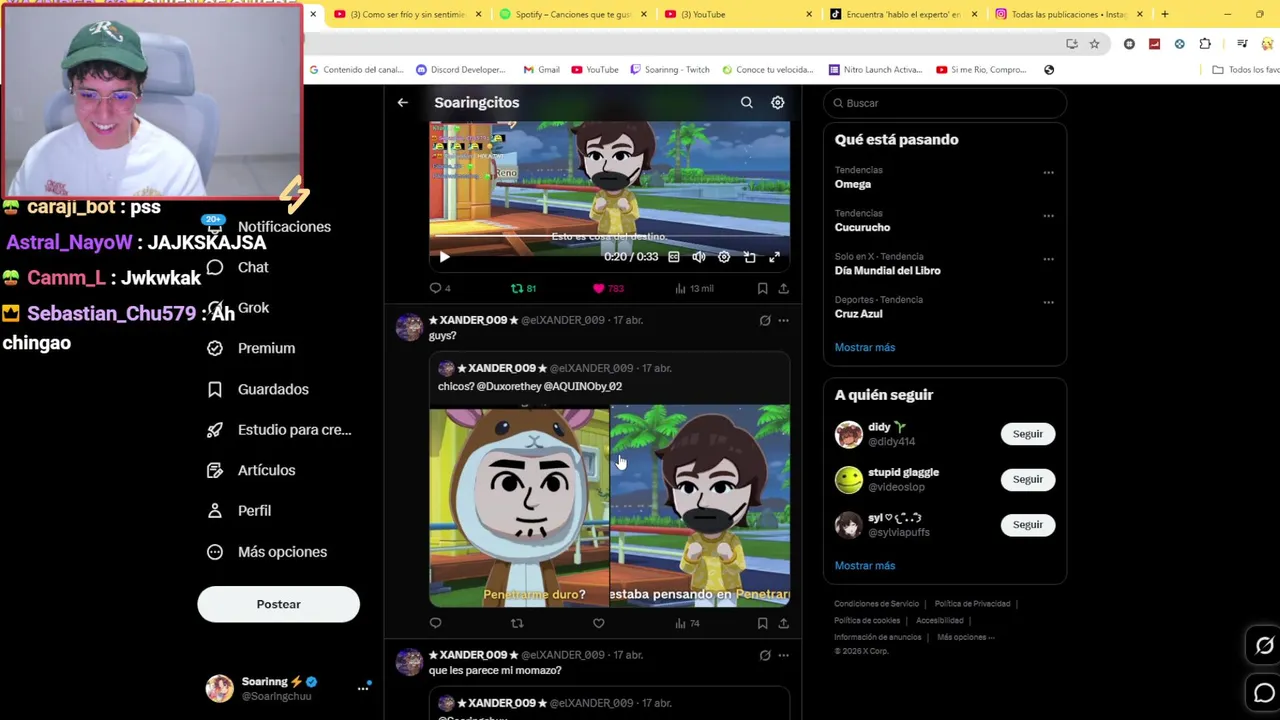Open the Soaringg - Twitch bookmark
Viewport: 1280px width, 720px height.
pos(669,70)
